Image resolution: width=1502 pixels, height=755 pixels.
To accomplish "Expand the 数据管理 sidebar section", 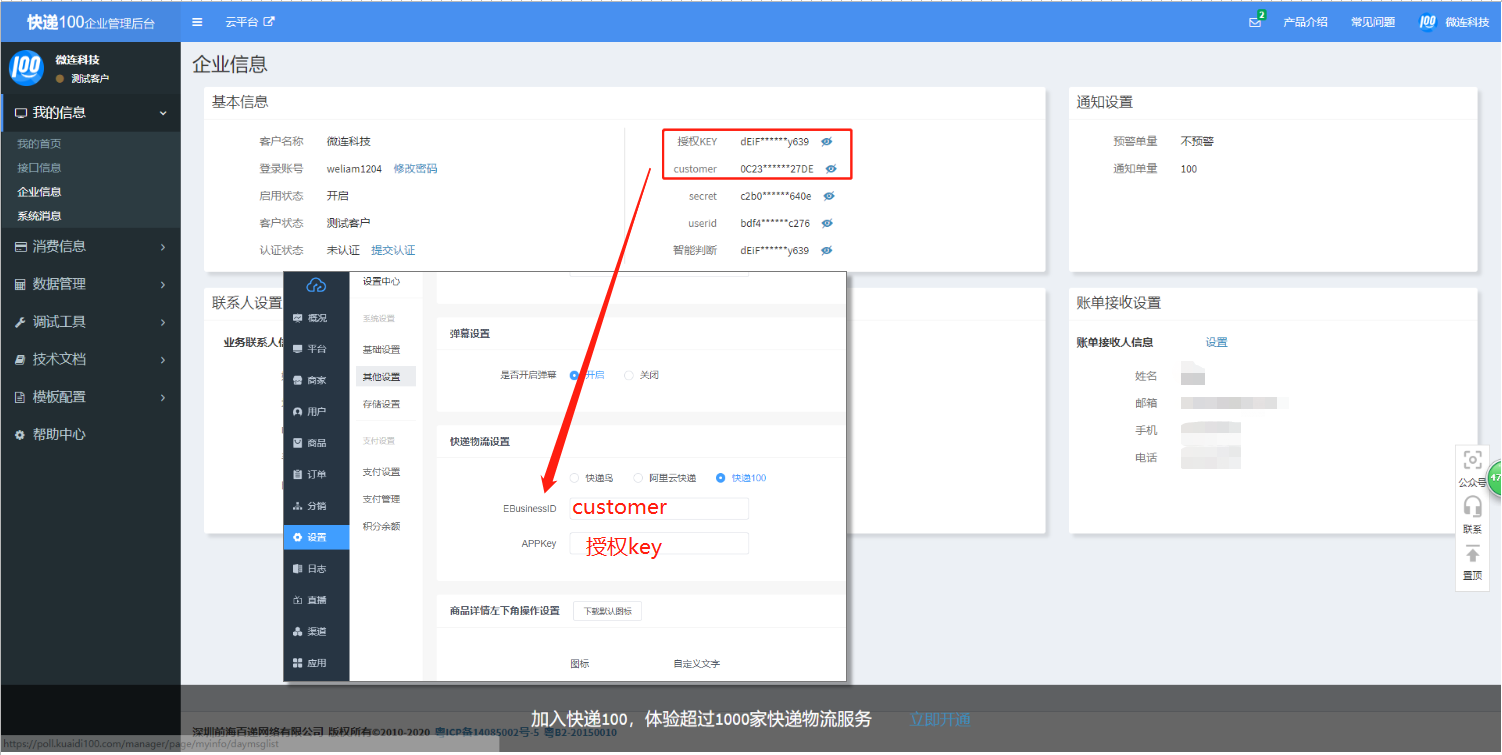I will (x=90, y=284).
